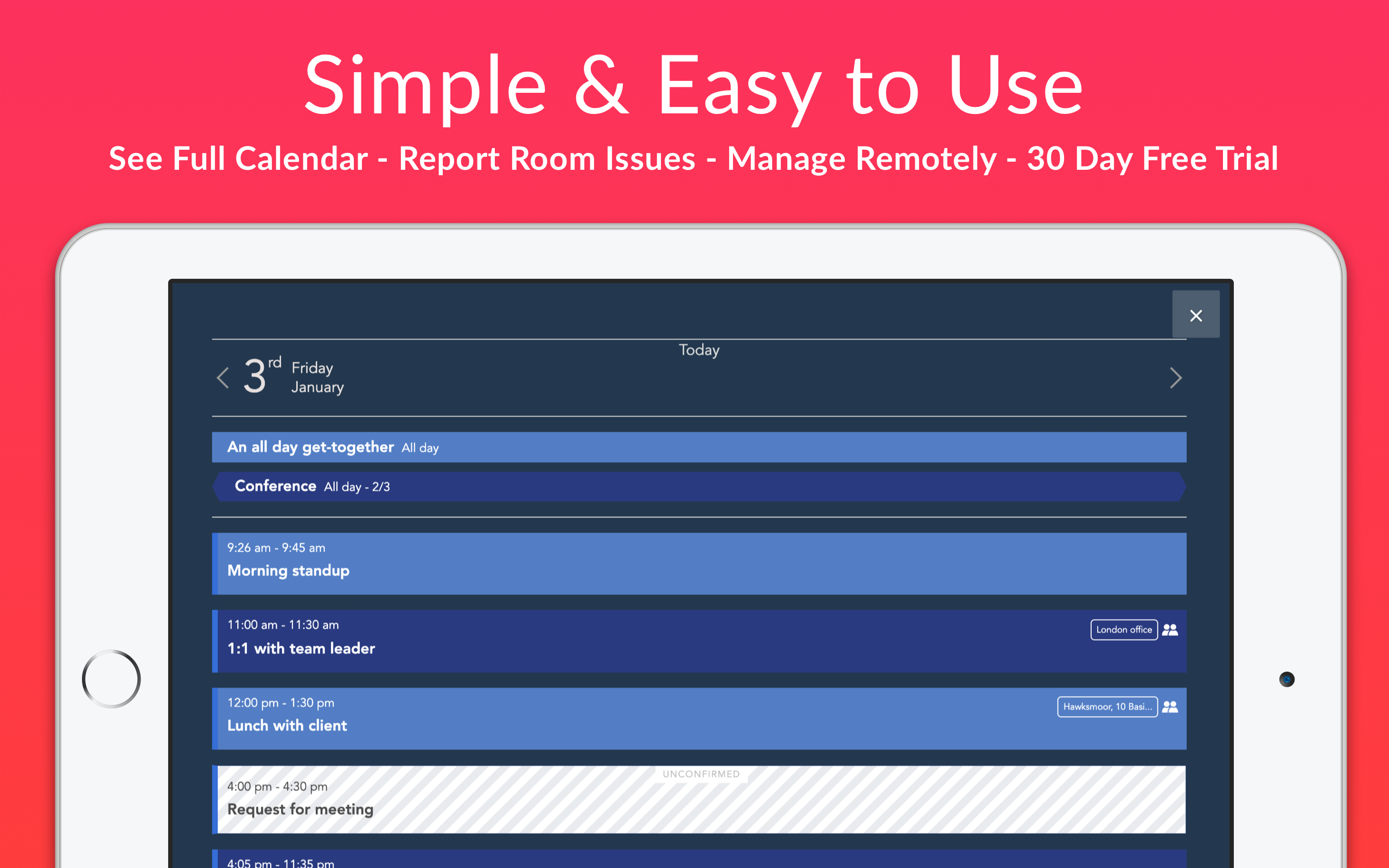Go to next day chevron

[x=1175, y=378]
